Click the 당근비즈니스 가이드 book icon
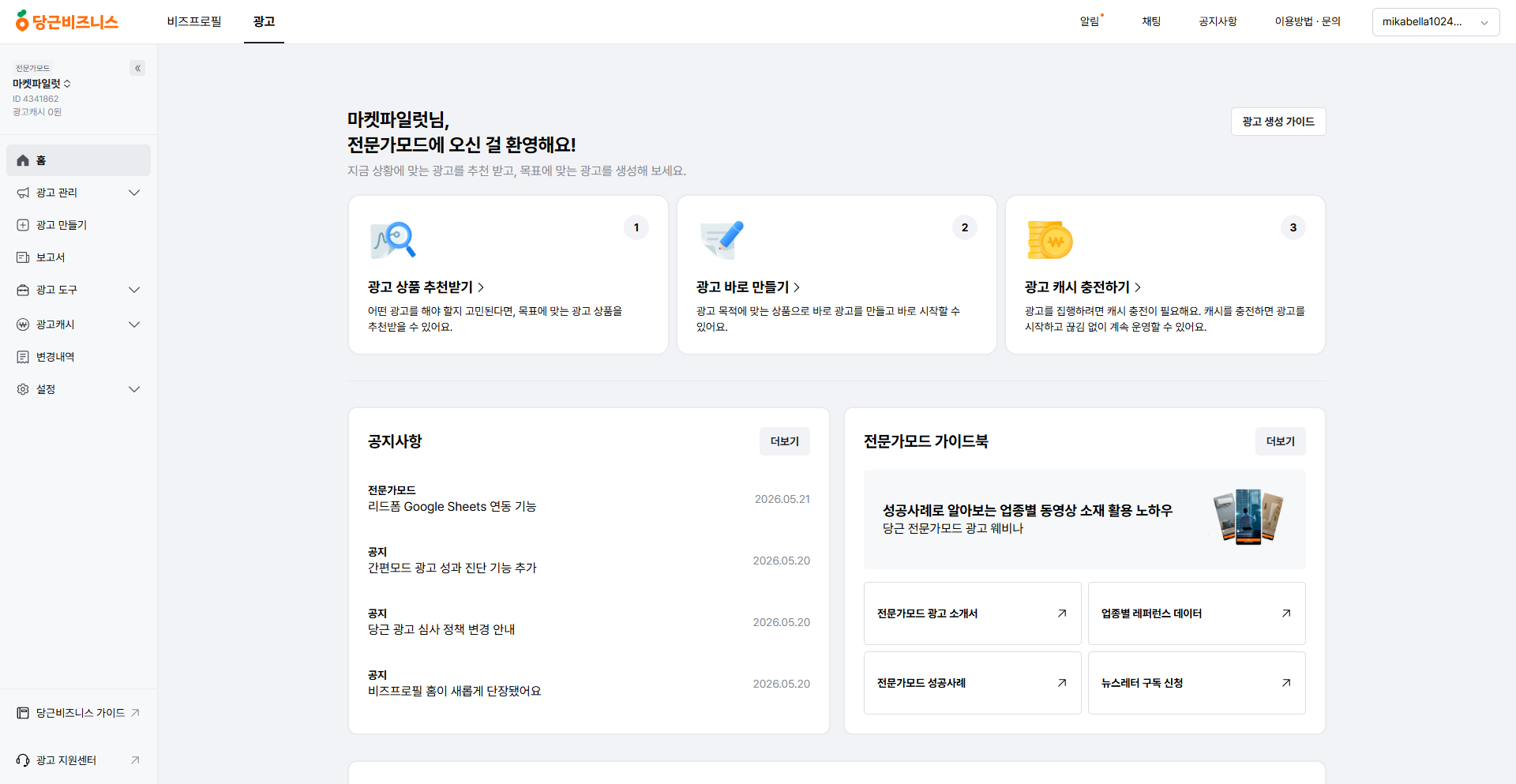Image resolution: width=1516 pixels, height=784 pixels. [x=23, y=713]
